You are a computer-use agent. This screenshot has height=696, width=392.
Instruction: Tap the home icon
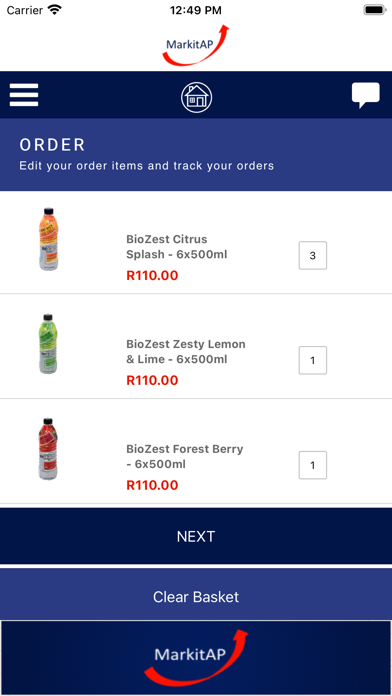pyautogui.click(x=196, y=97)
